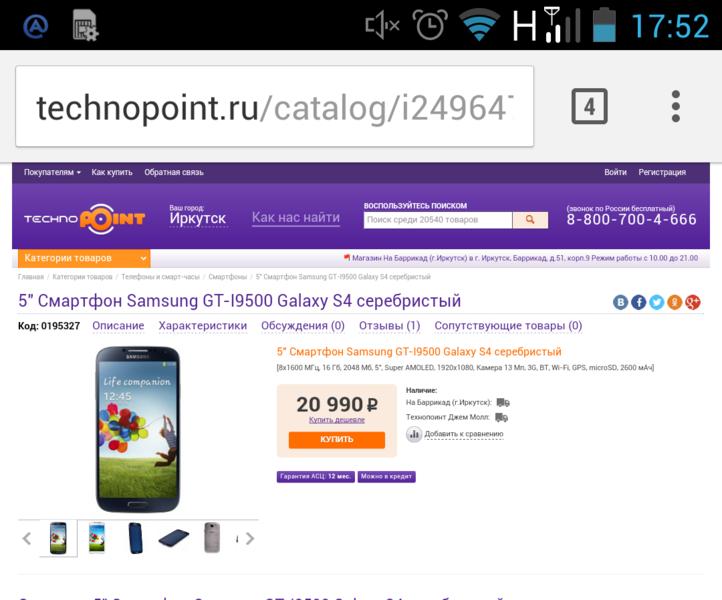Show next product thumbnails with right arrow
Image resolution: width=722 pixels, height=600 pixels.
250,538
